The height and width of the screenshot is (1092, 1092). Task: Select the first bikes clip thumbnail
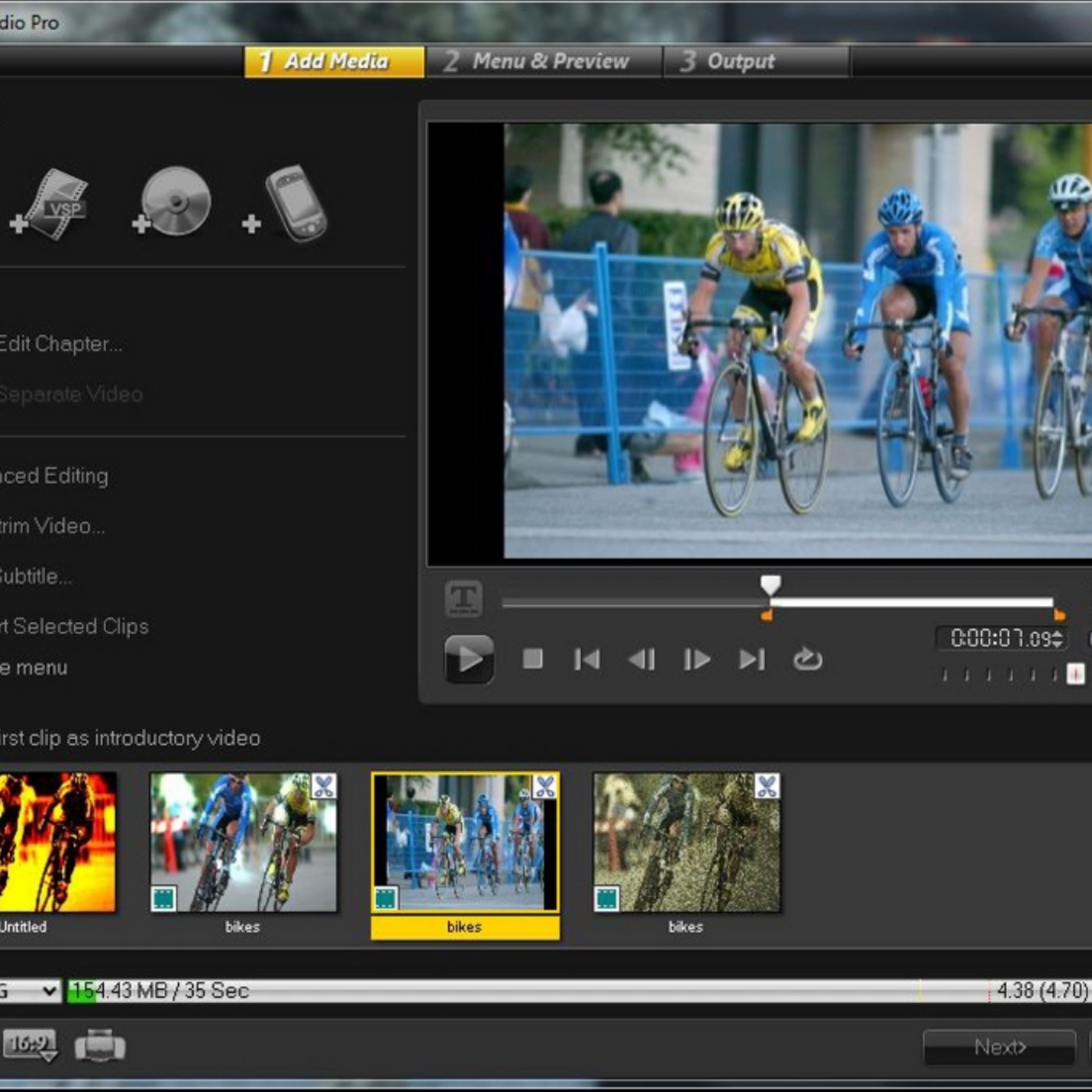243,842
